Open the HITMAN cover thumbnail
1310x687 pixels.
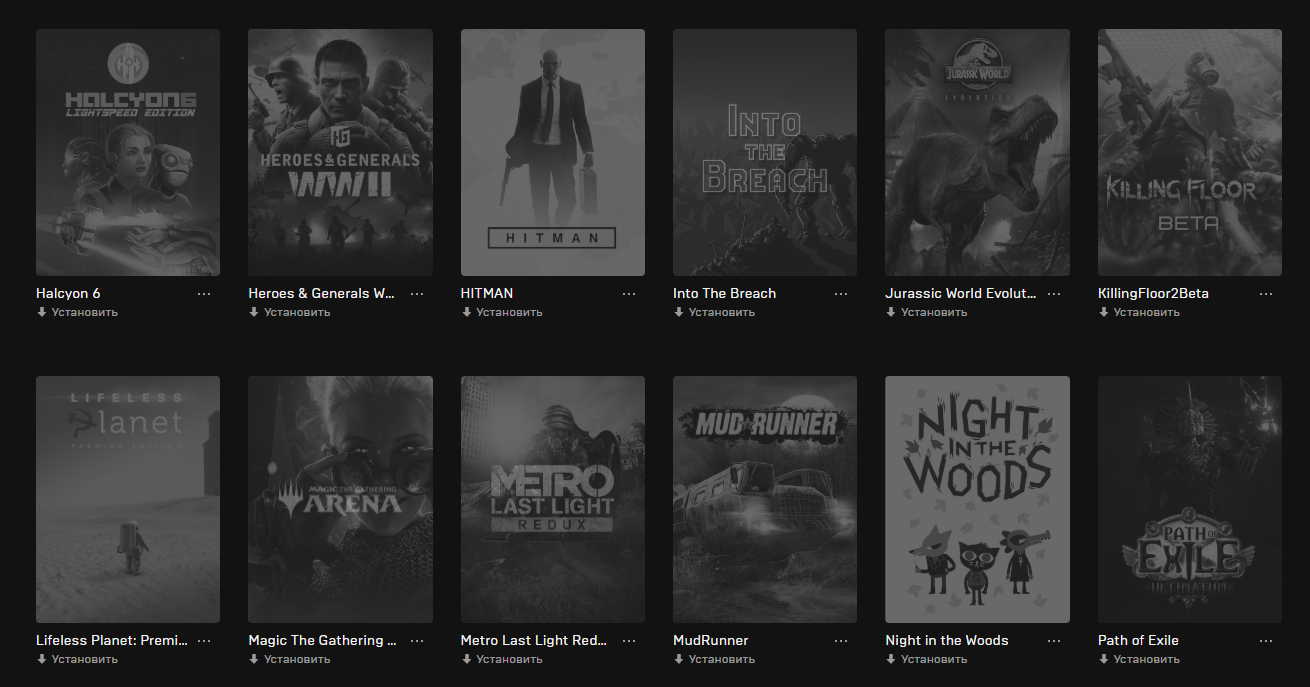(x=553, y=152)
